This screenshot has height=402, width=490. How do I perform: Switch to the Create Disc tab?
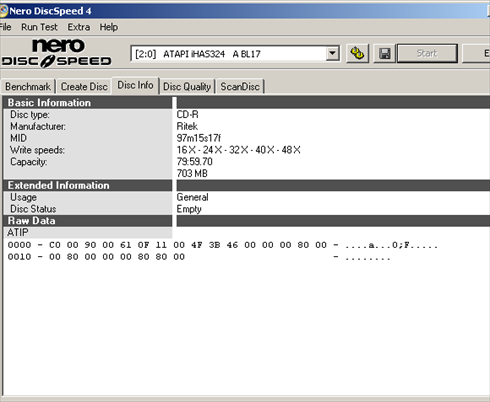point(84,87)
